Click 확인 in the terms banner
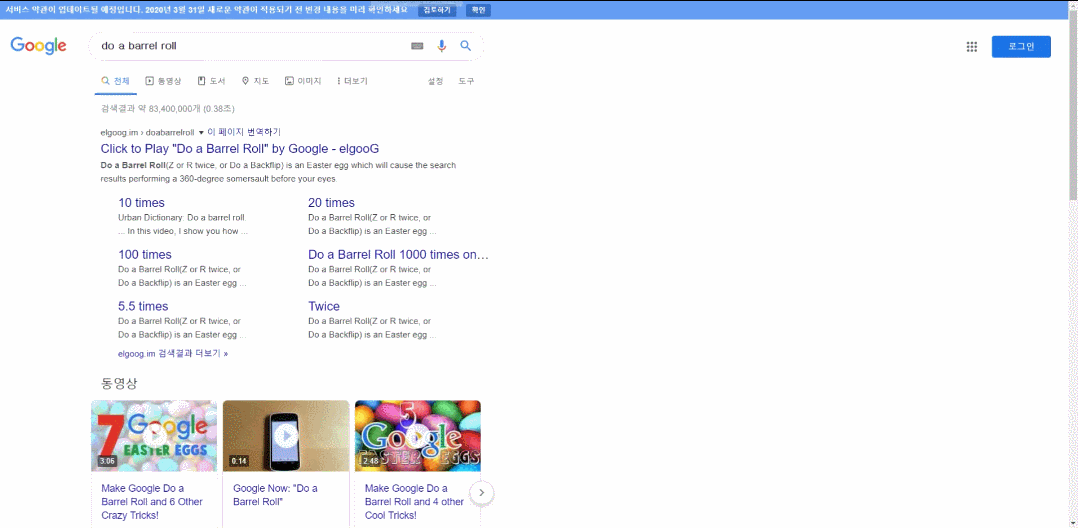The width and height of the screenshot is (1078, 528). tap(478, 10)
